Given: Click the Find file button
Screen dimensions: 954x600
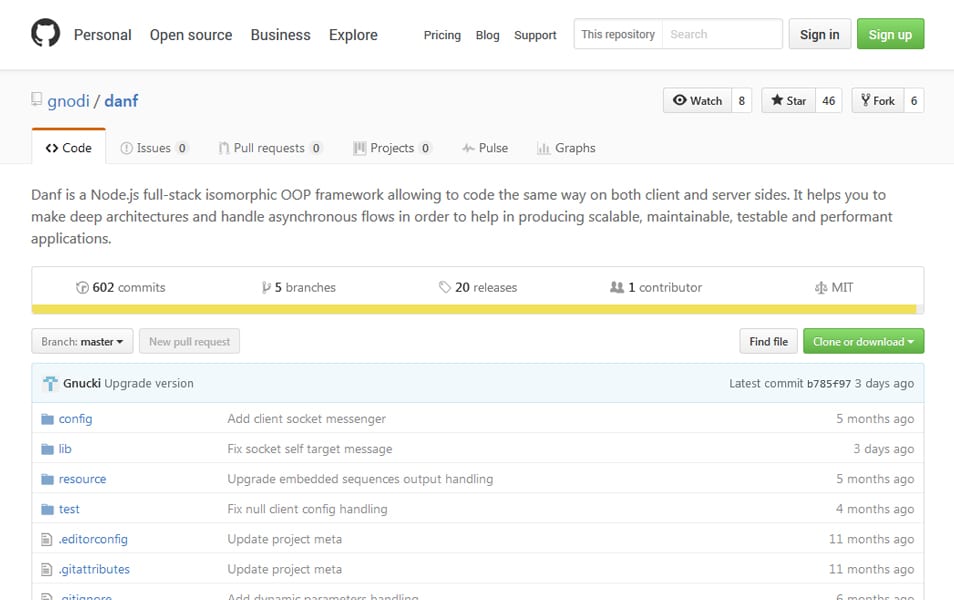Looking at the screenshot, I should [x=768, y=341].
